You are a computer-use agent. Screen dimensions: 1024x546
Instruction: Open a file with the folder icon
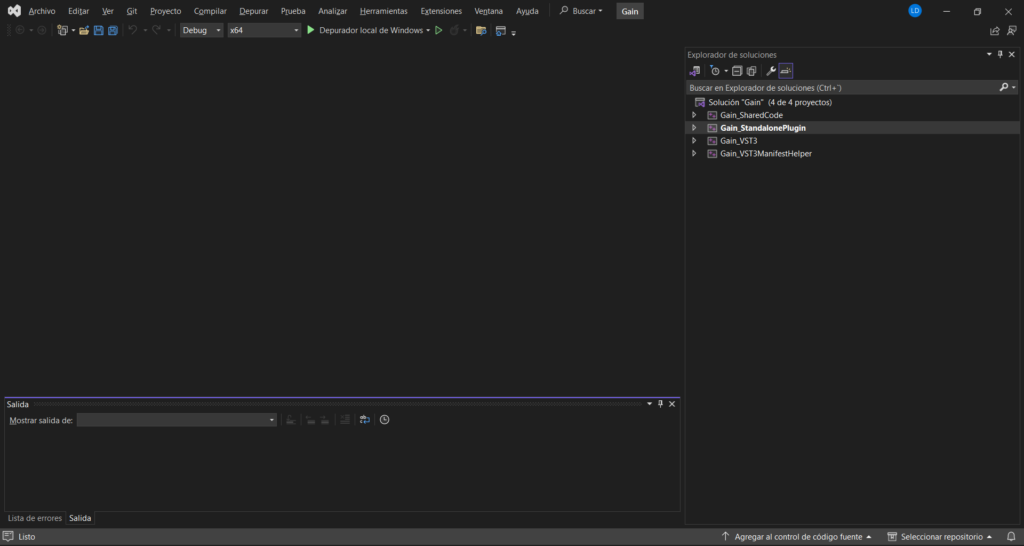coord(84,31)
